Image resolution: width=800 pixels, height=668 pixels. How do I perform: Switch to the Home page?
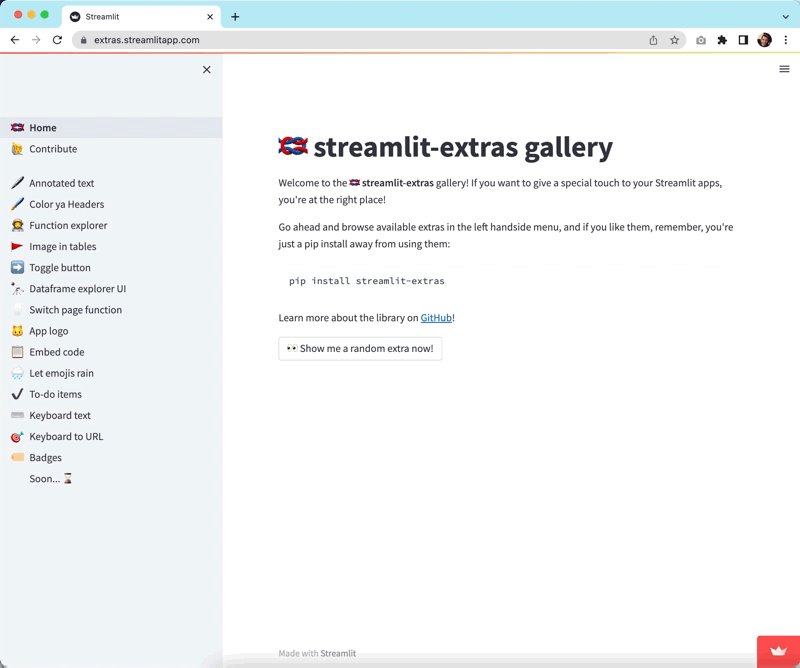click(x=42, y=127)
